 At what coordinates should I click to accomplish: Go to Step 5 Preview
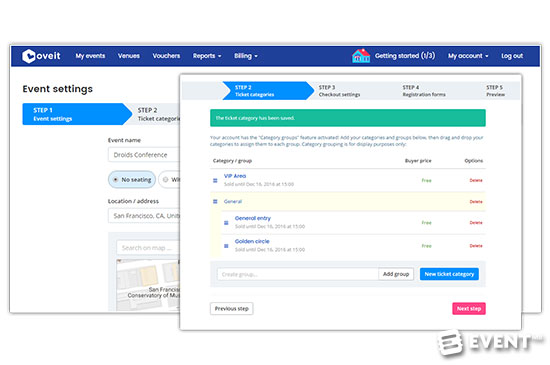coord(495,91)
